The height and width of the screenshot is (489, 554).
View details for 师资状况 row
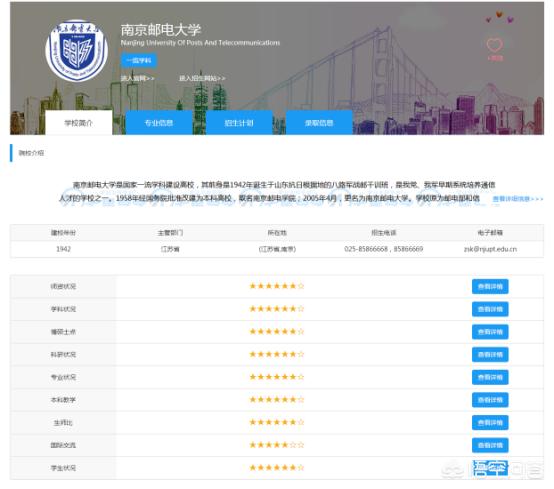[x=490, y=286]
